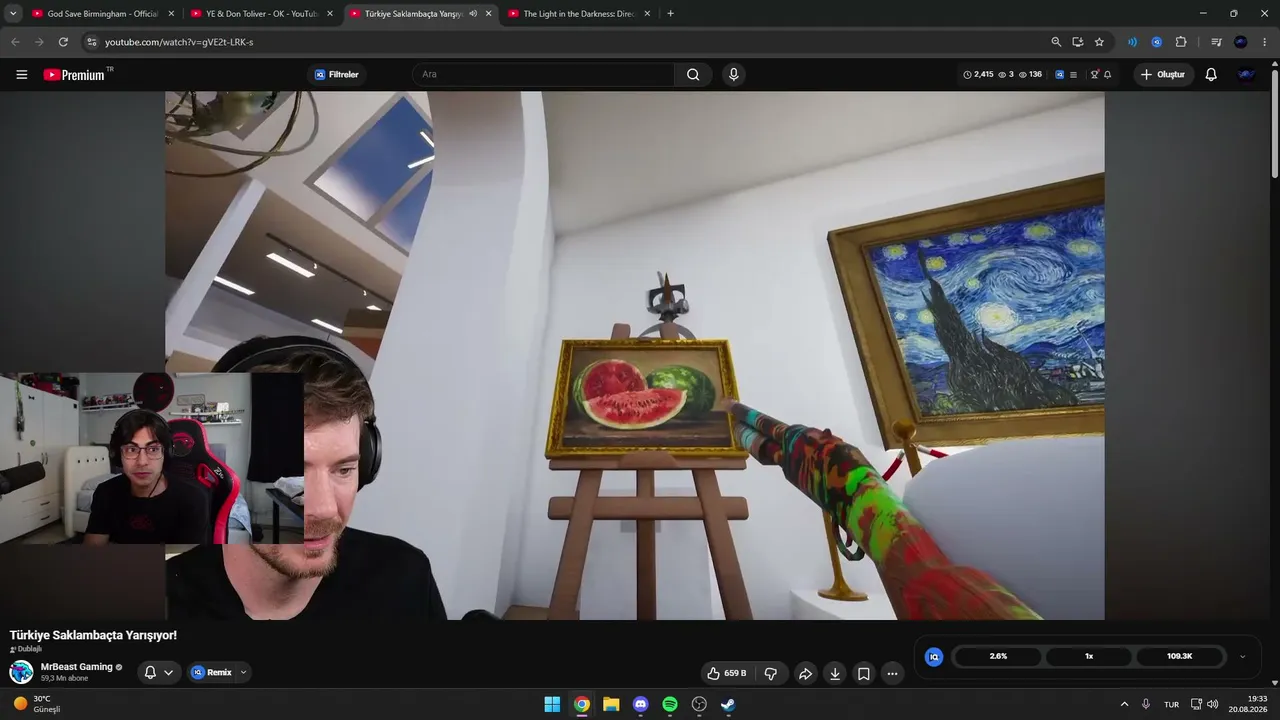
Task: Toggle channel notification bell for MrBeast Gaming
Action: point(158,673)
